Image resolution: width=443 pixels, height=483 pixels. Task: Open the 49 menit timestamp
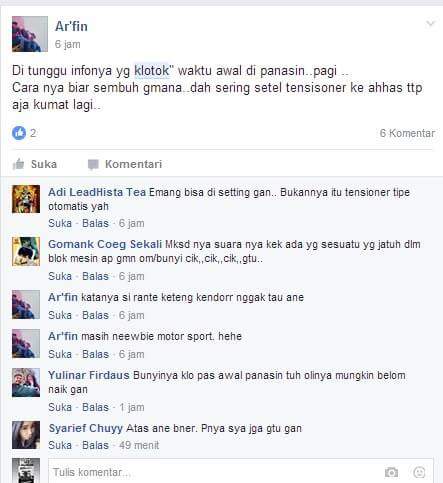coord(139,445)
